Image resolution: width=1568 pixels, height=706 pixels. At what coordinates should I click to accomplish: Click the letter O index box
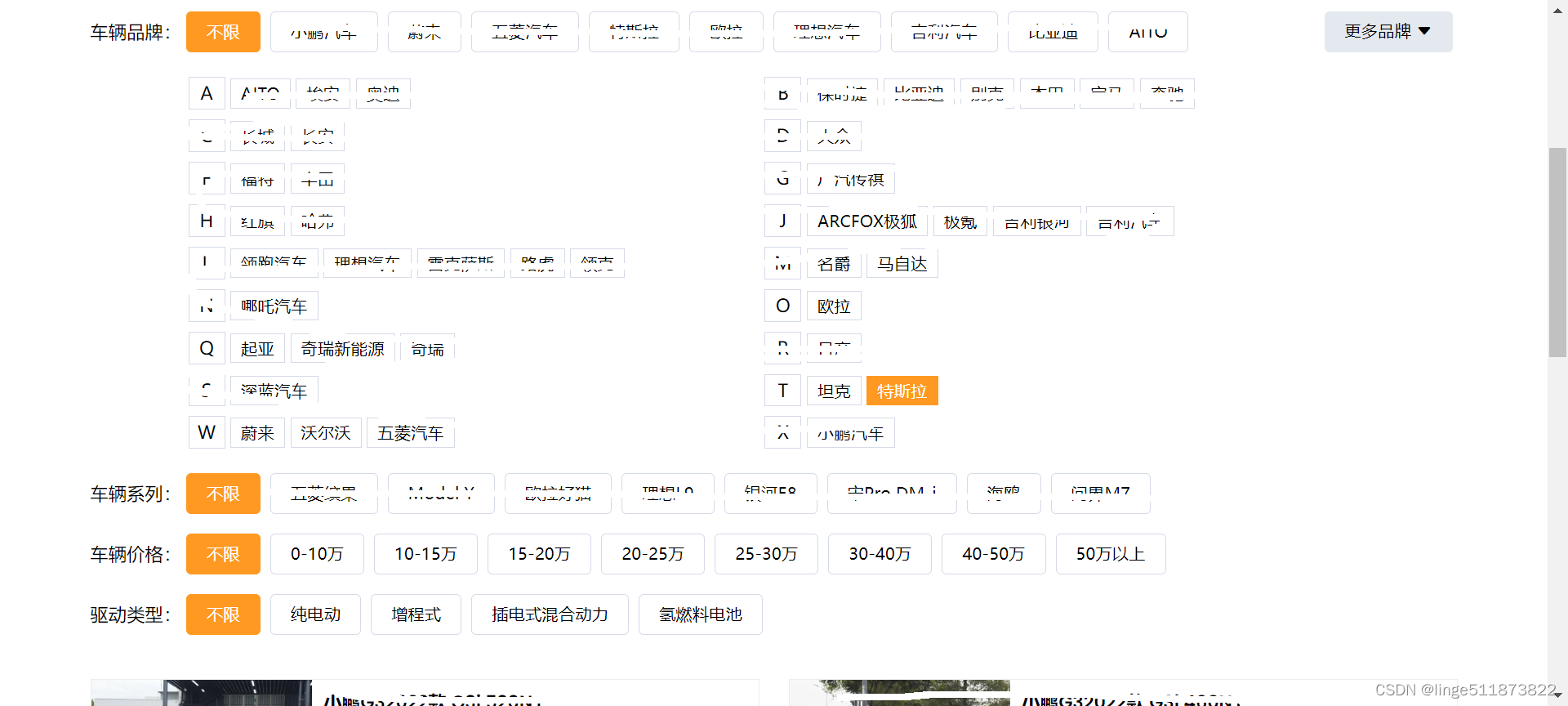pyautogui.click(x=782, y=306)
